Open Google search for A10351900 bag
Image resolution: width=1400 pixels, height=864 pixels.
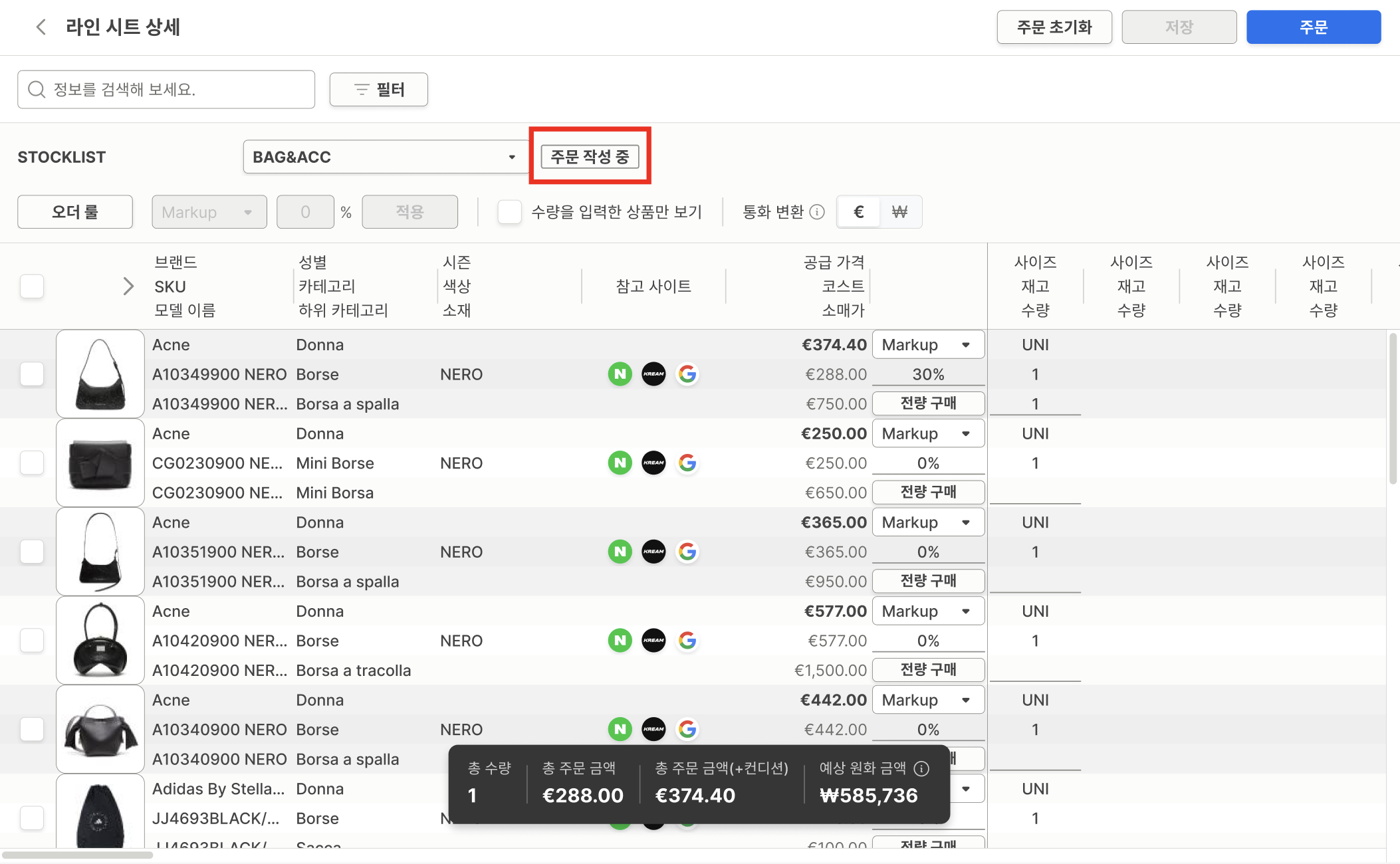pos(687,552)
